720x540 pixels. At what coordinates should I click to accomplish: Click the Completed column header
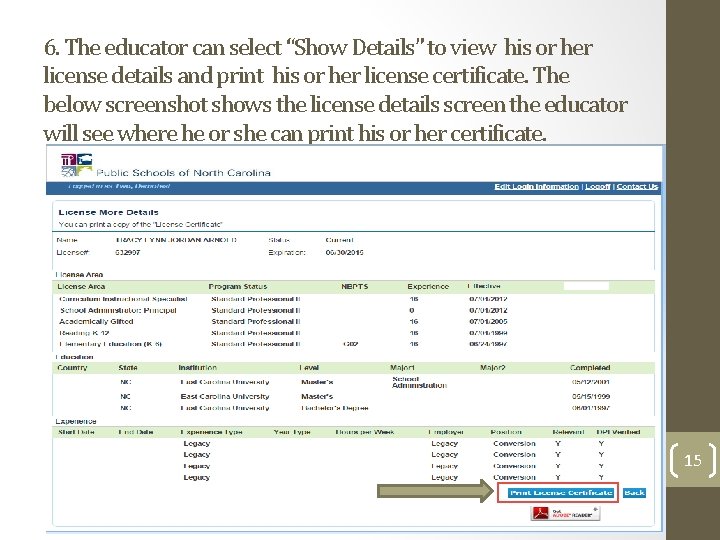pos(590,368)
